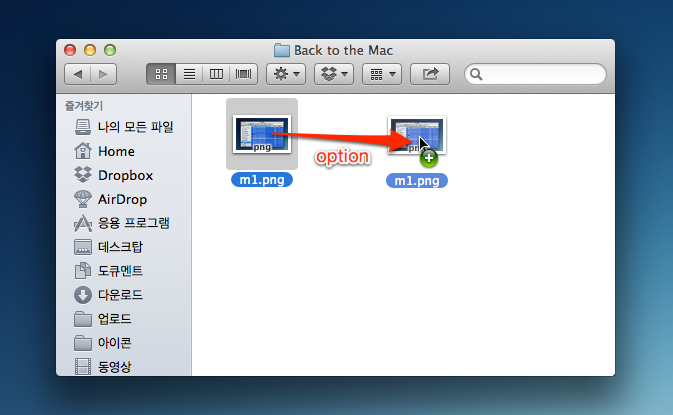
Task: Click into the Finder search field
Action: coord(535,74)
